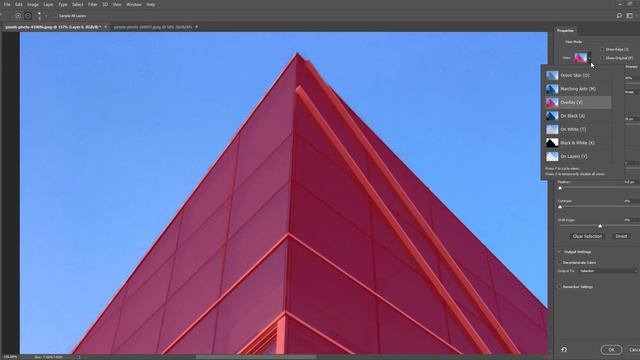Open the View menu
Viewport: 640px width, 360px height.
point(117,4)
